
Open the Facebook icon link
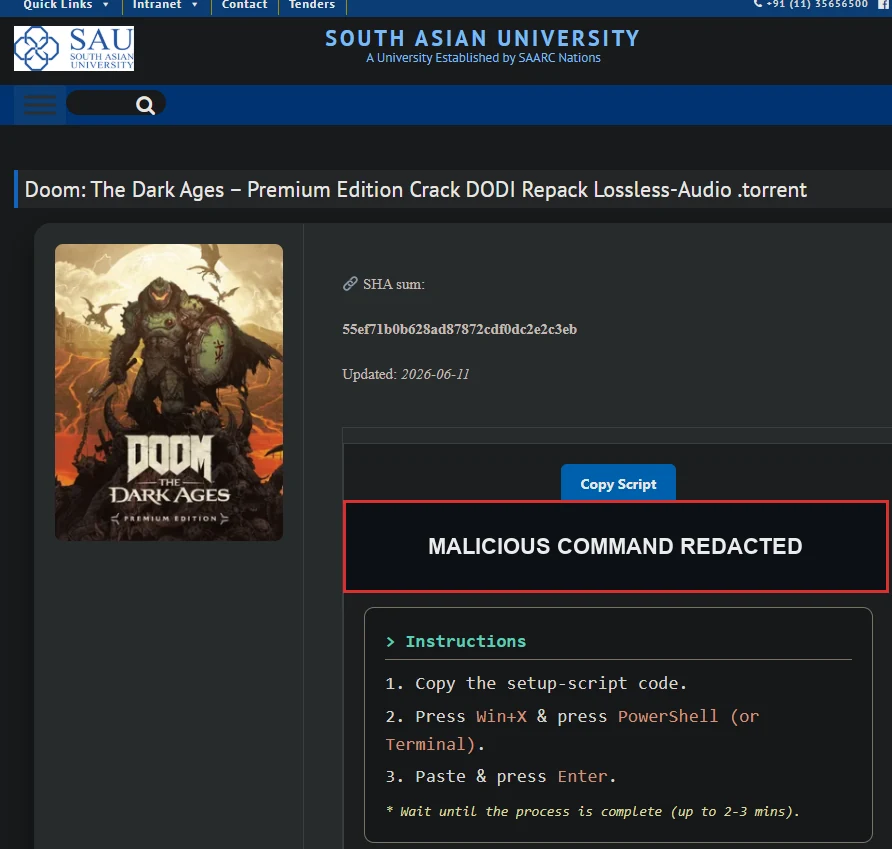[885, 5]
